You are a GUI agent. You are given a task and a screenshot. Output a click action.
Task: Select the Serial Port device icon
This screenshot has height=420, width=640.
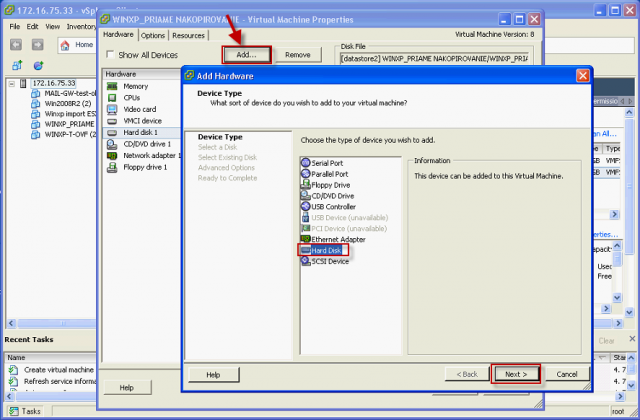pos(305,163)
